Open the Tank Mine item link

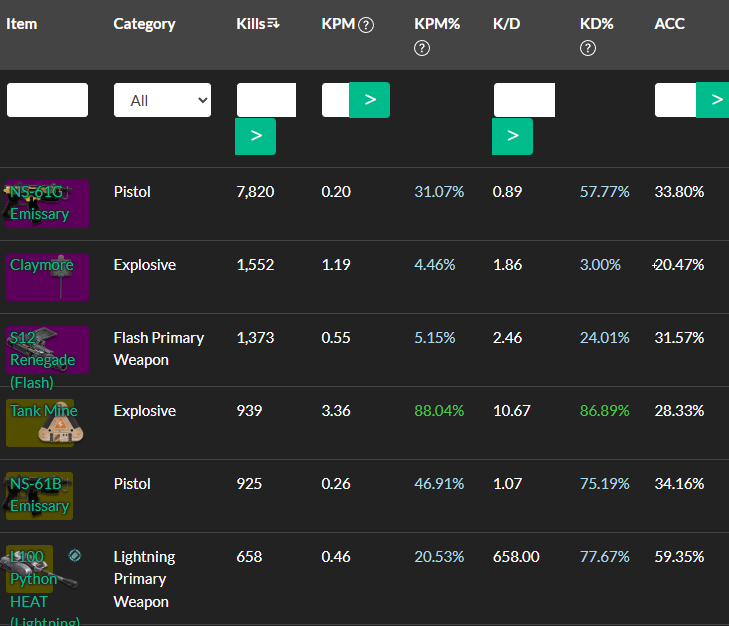tap(44, 411)
